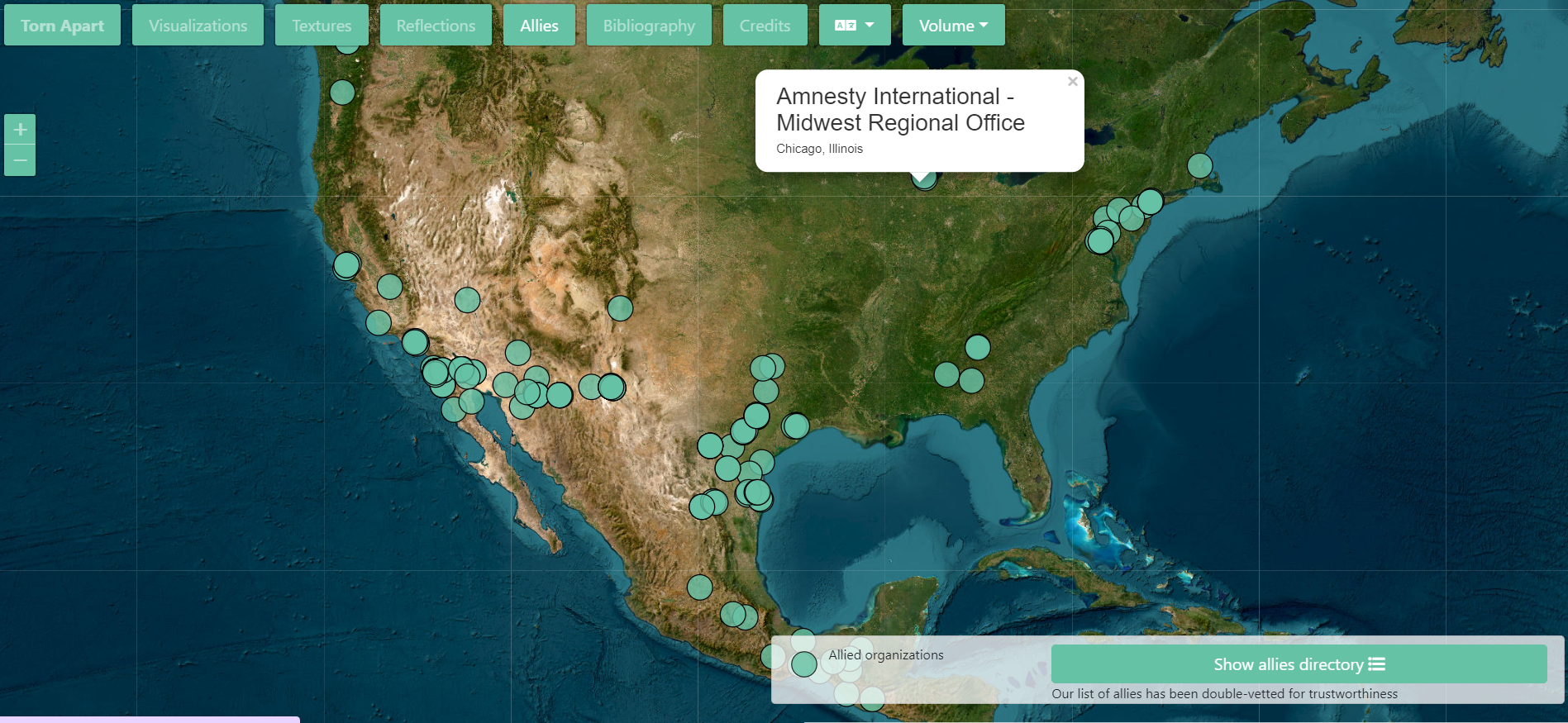Open the Reflections page

(436, 26)
